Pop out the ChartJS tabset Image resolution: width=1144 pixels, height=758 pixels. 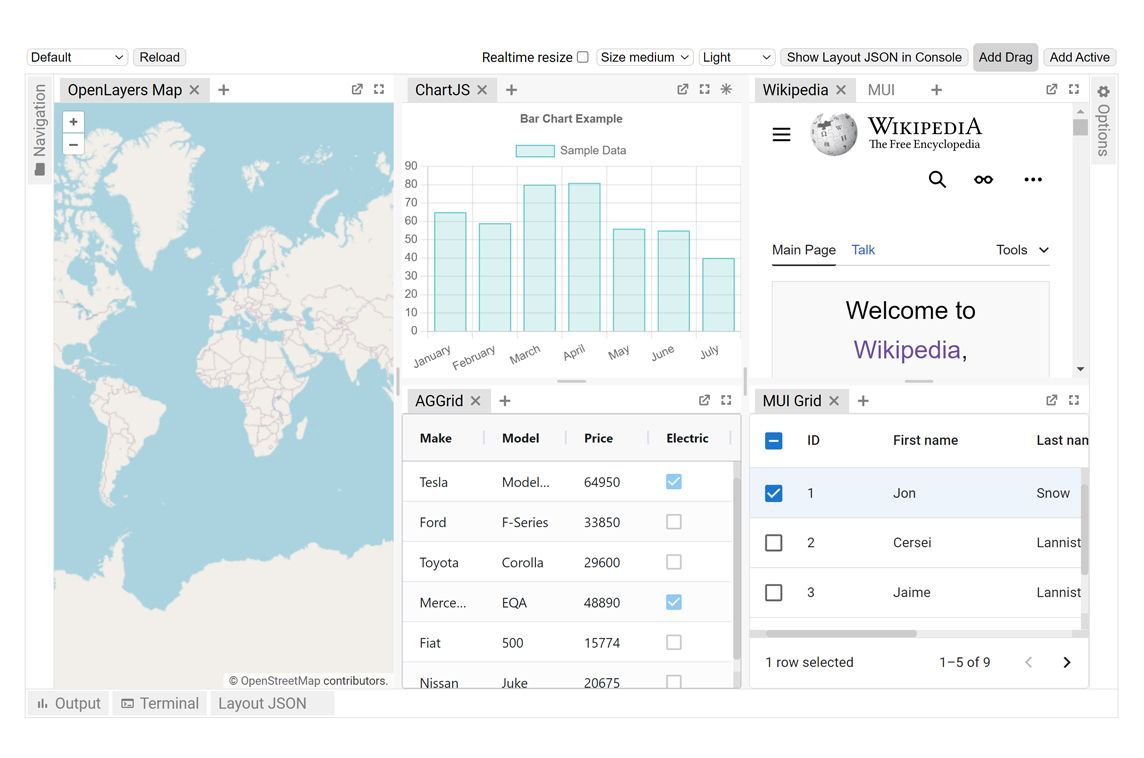[682, 89]
